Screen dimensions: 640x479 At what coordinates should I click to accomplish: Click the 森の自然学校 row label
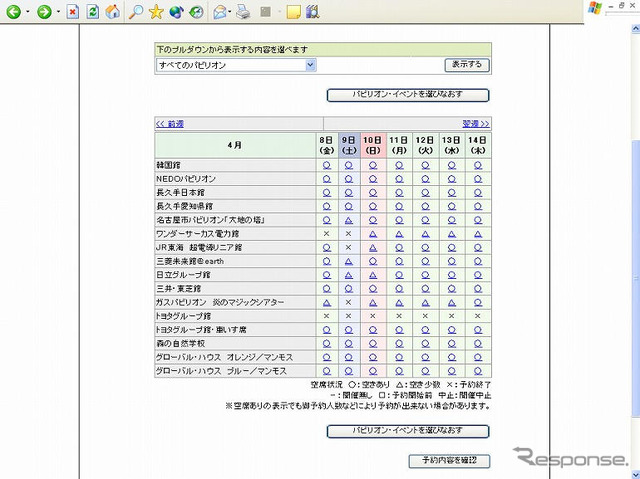(x=180, y=344)
